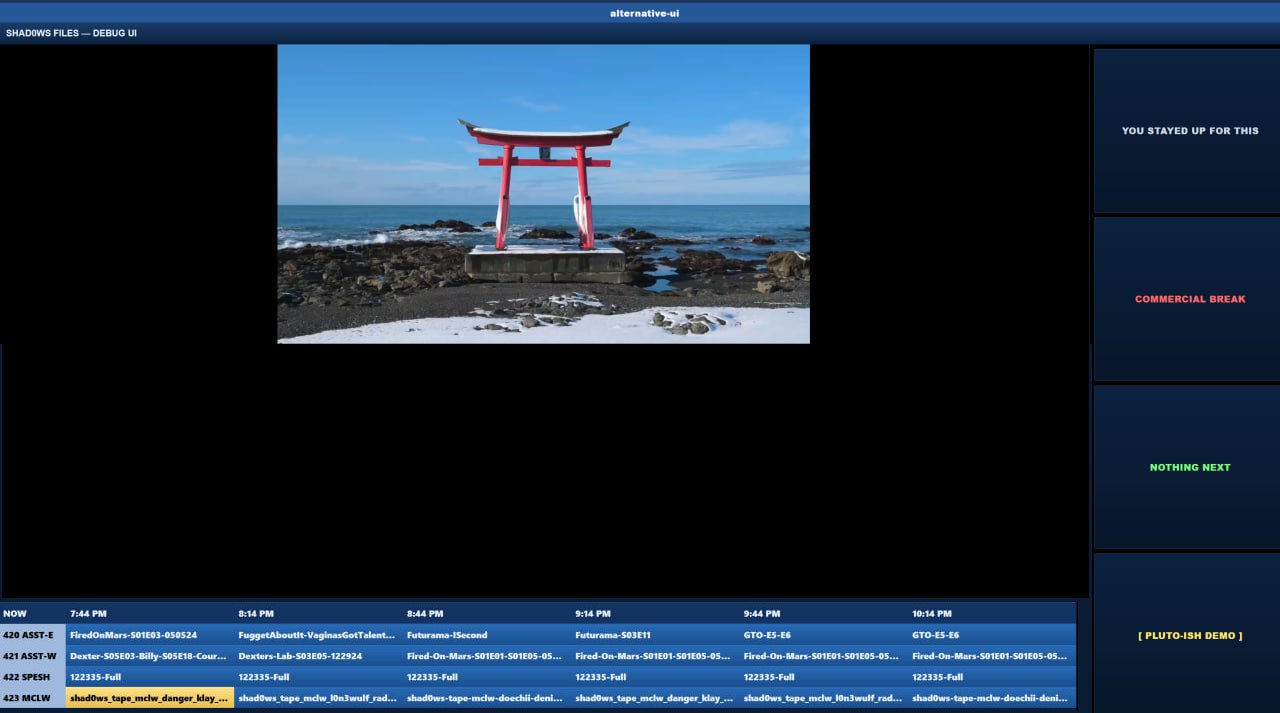Viewport: 1280px width, 713px height.
Task: Select the NOTHING NEXT panel
Action: point(1189,467)
